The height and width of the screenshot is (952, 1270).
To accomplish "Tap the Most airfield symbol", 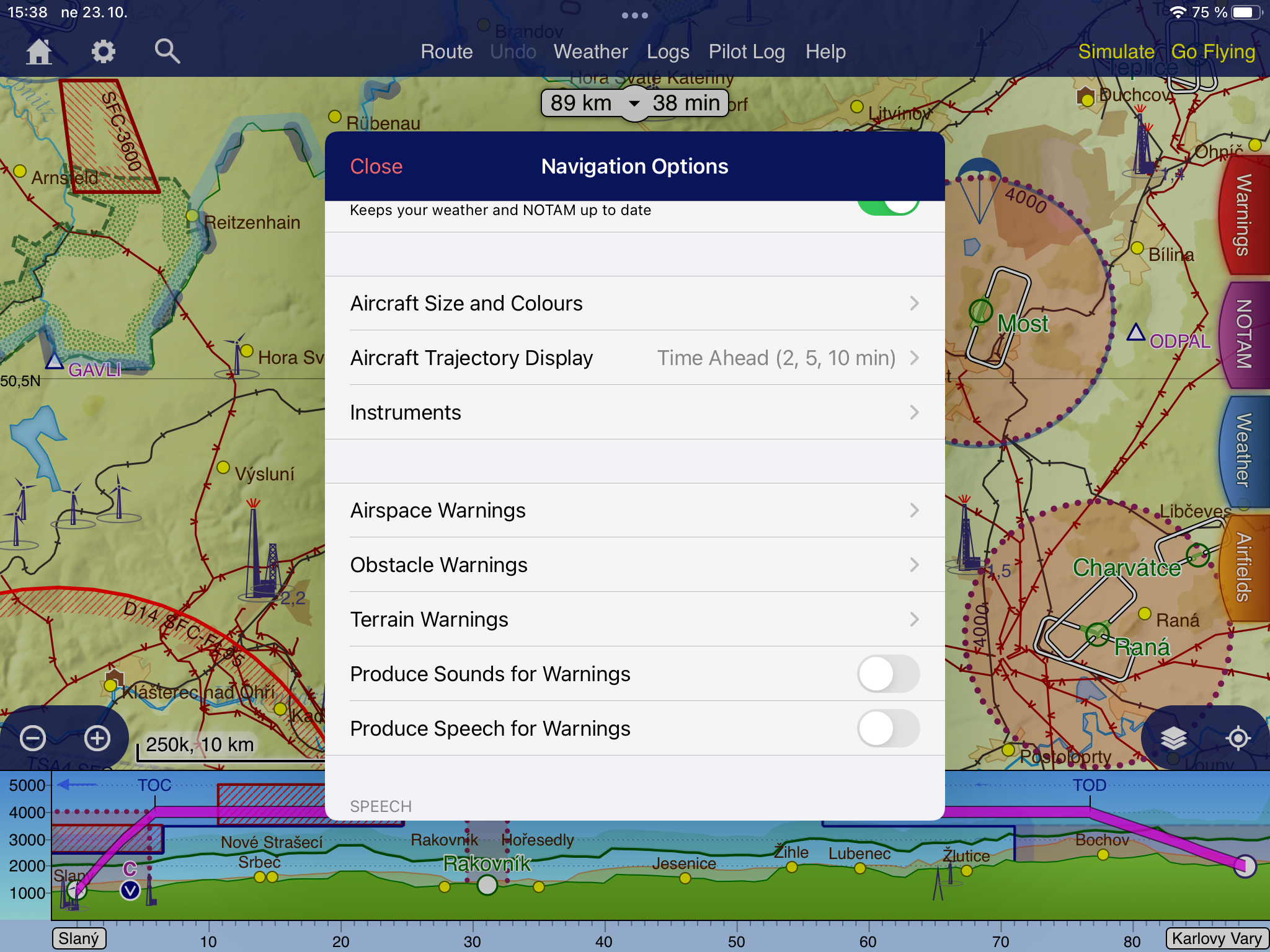I will [x=981, y=311].
